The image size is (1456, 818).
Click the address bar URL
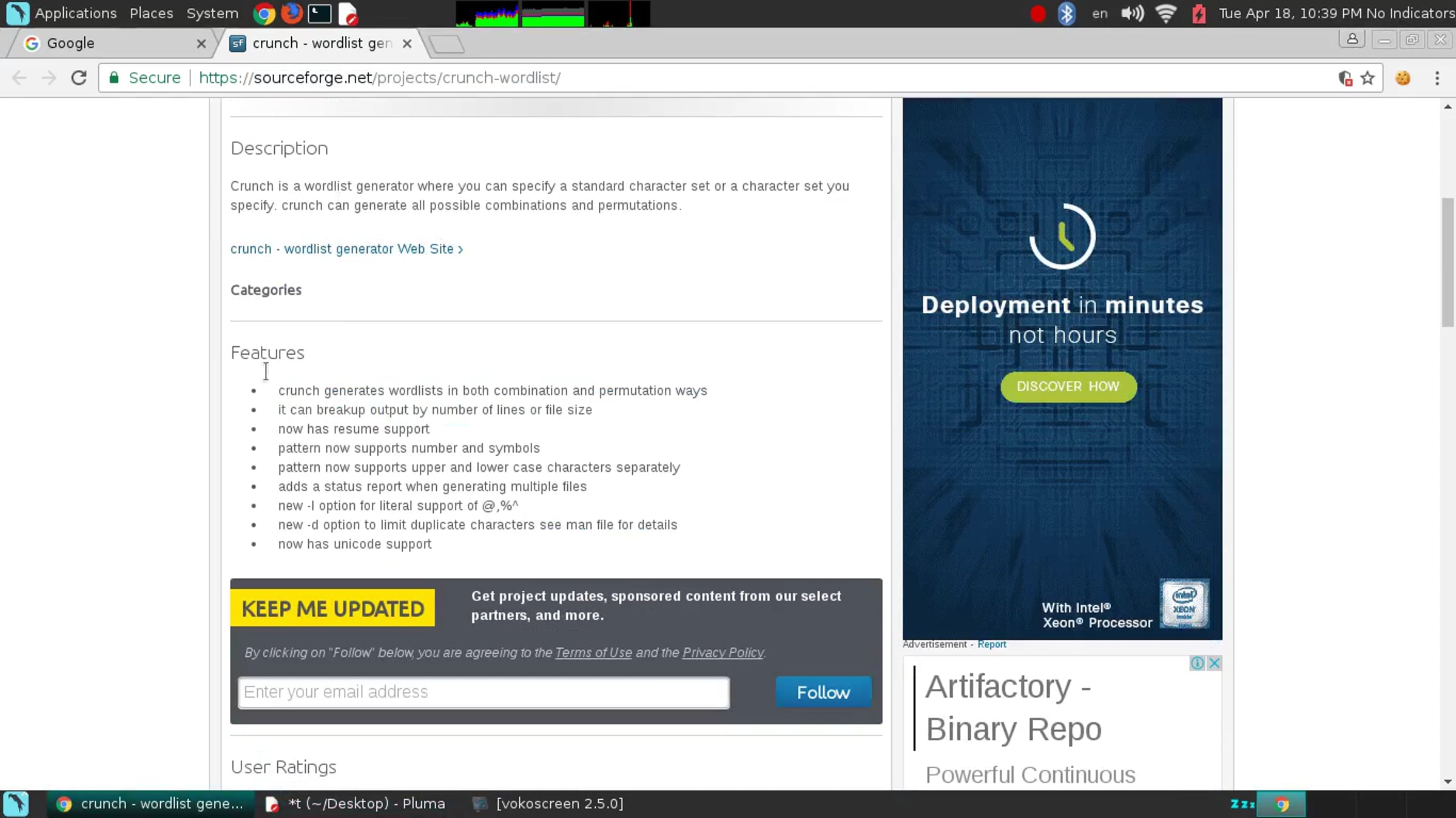coord(380,78)
